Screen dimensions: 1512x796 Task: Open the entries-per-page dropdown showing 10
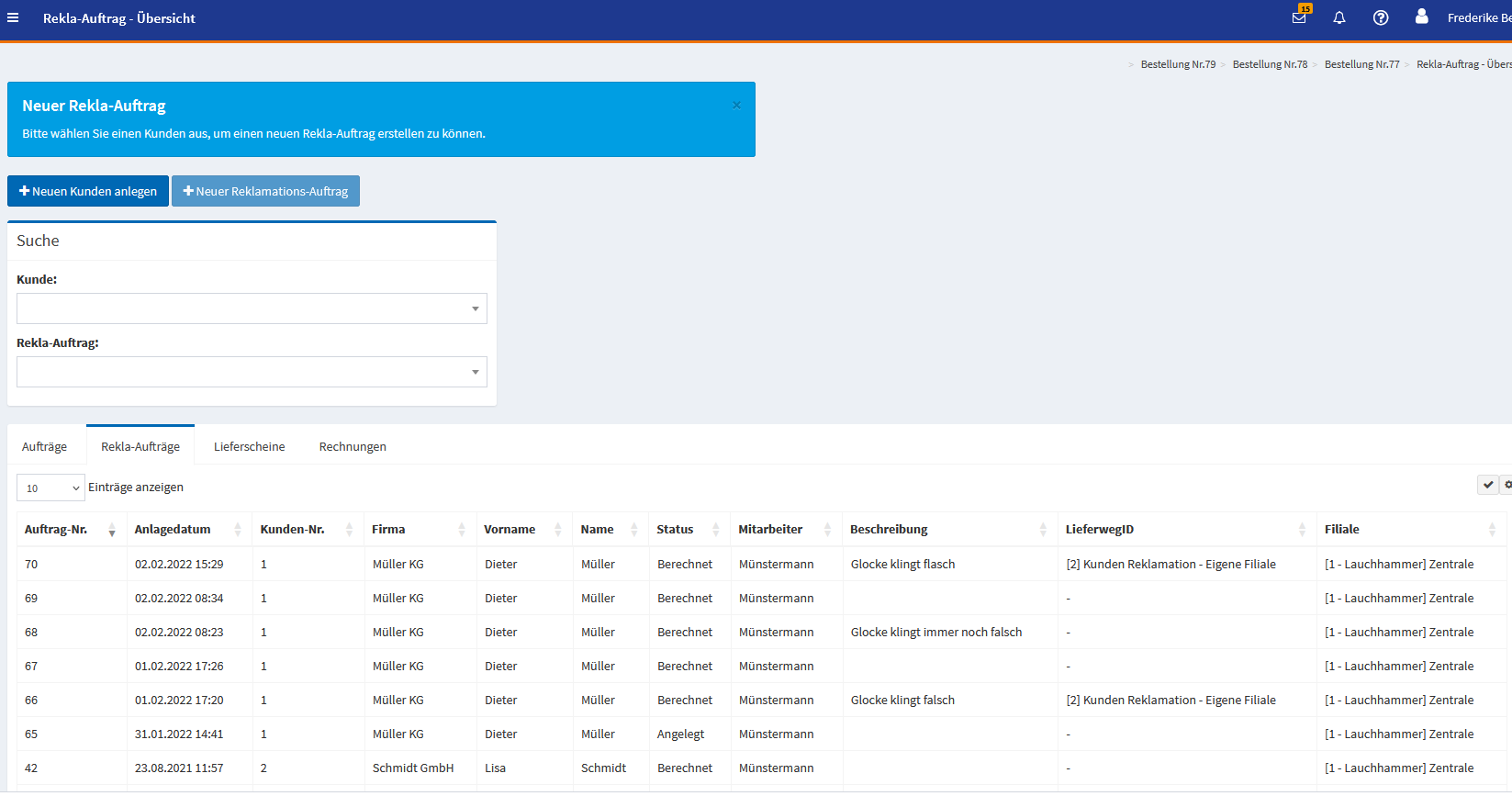point(50,488)
